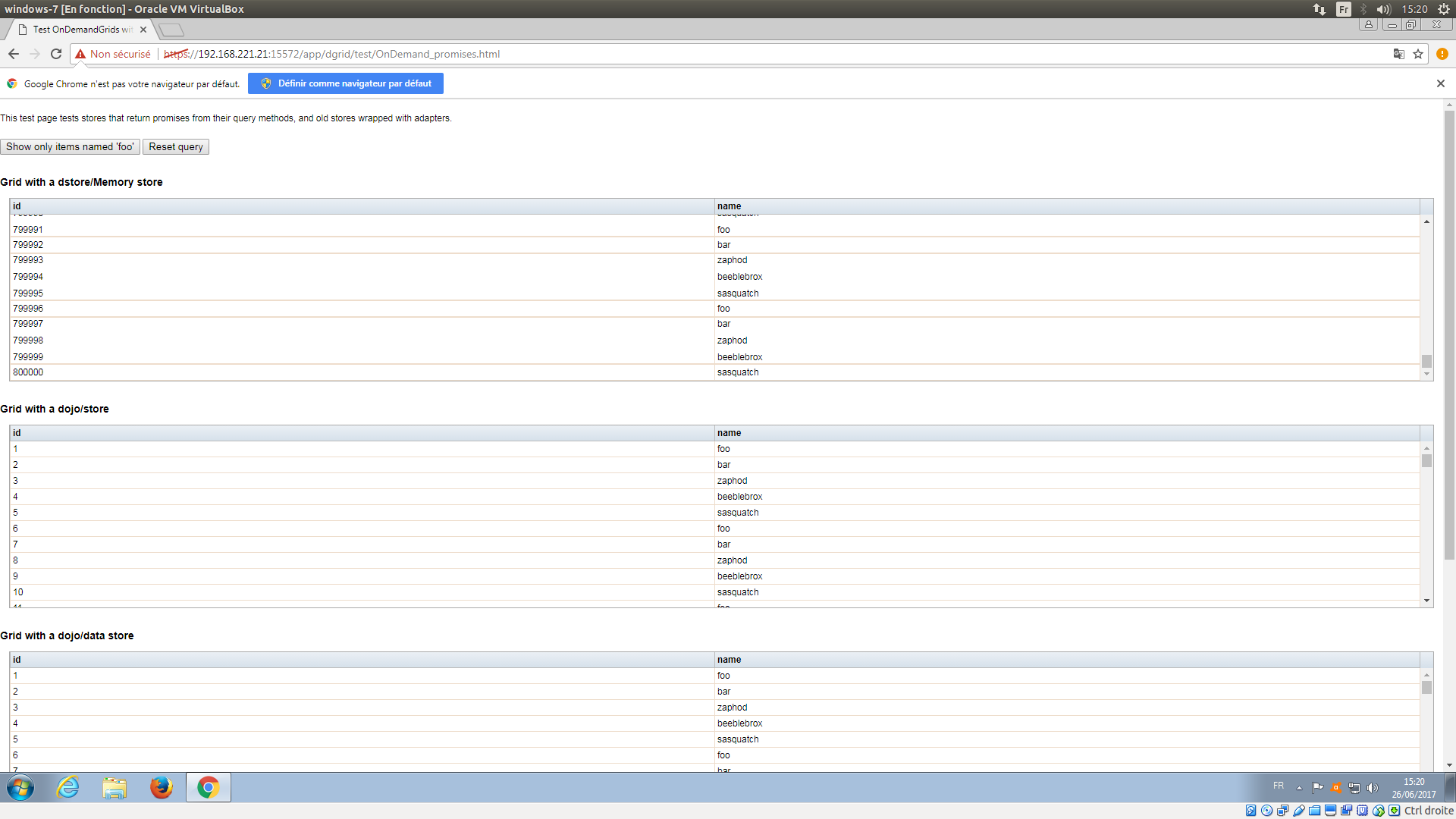Click the reload/refresh page icon
Screen dimensions: 1456x819
(57, 53)
